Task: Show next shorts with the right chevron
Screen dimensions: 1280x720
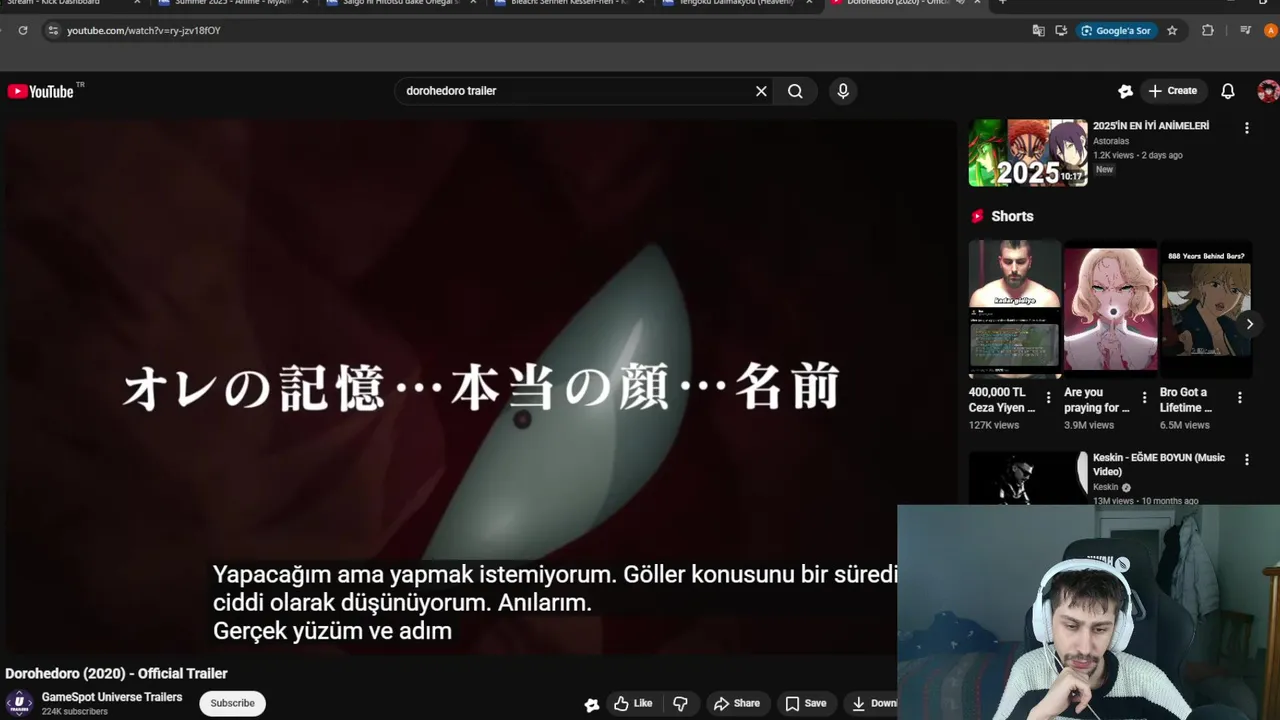Action: pos(1249,324)
